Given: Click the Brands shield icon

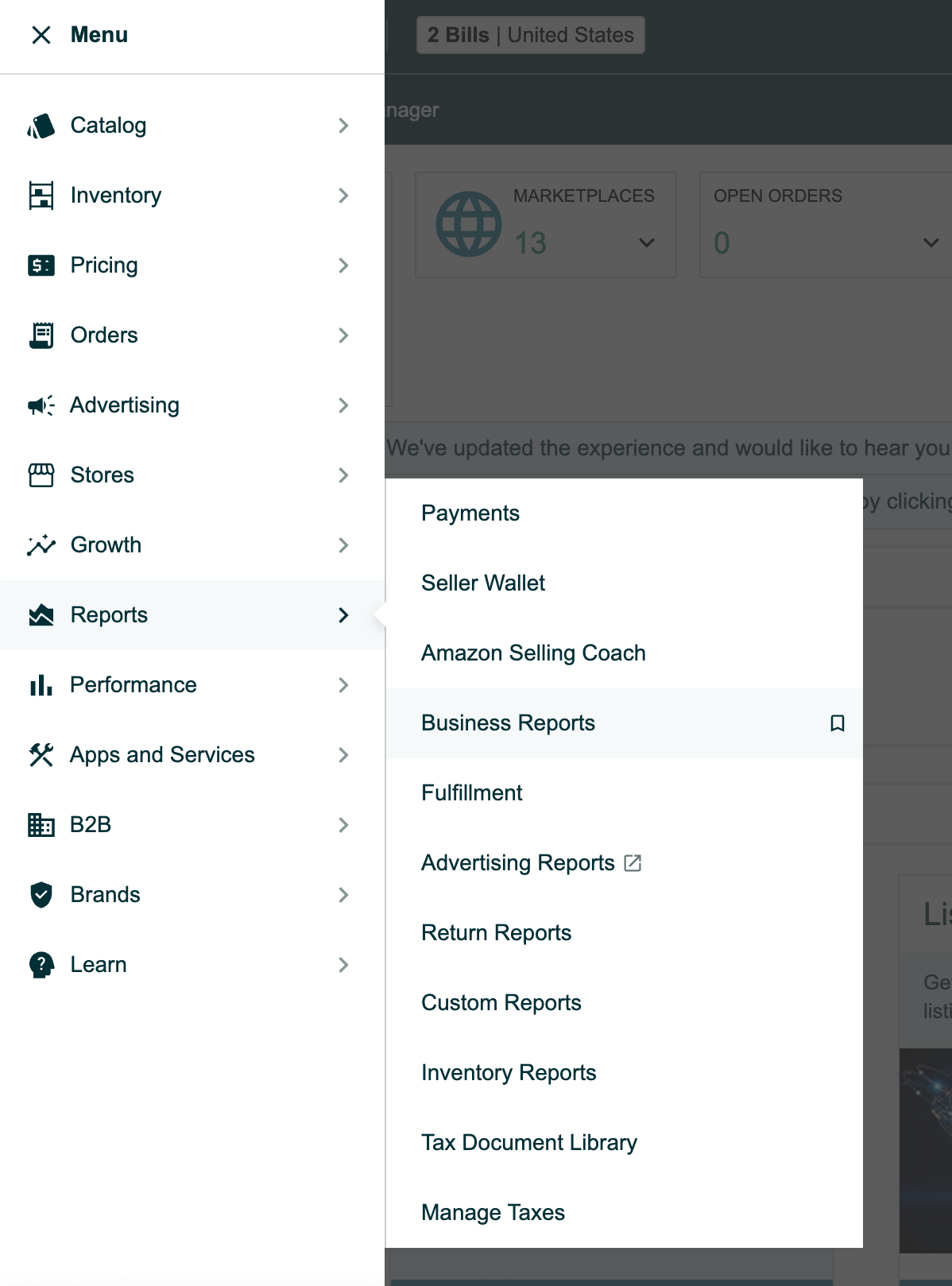Looking at the screenshot, I should pyautogui.click(x=41, y=895).
